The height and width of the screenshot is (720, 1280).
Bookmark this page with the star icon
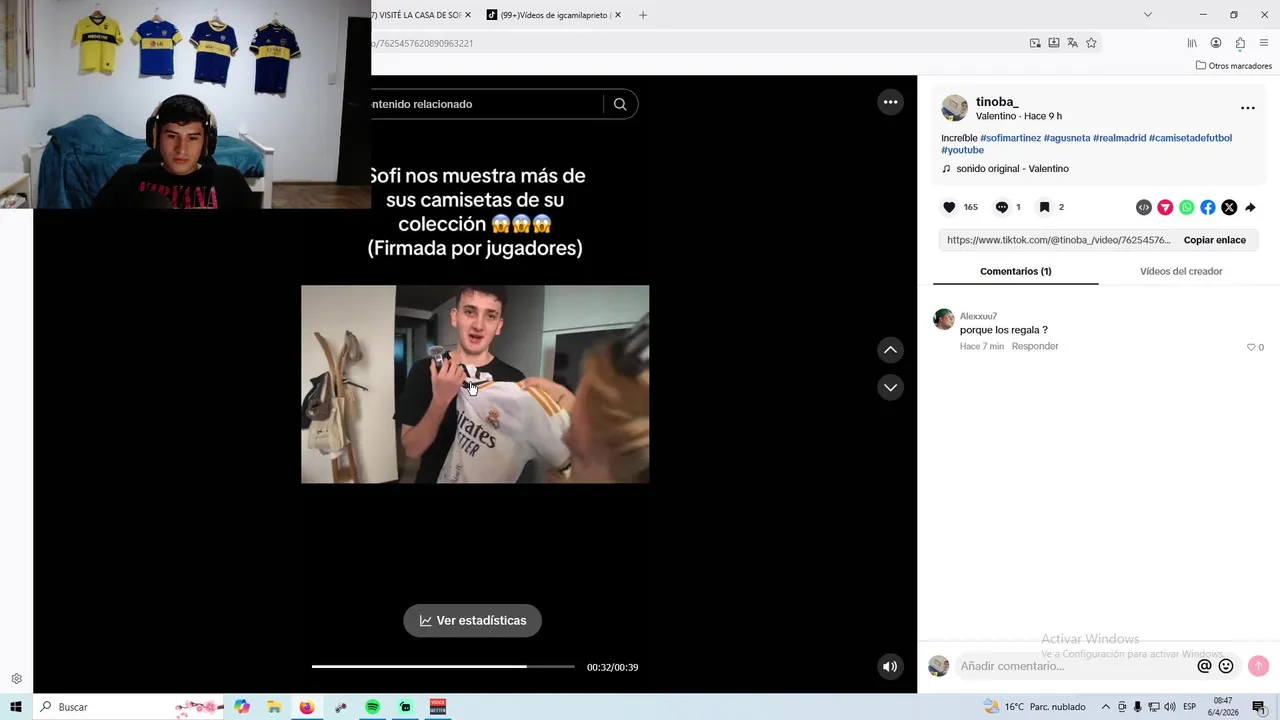[x=1091, y=43]
